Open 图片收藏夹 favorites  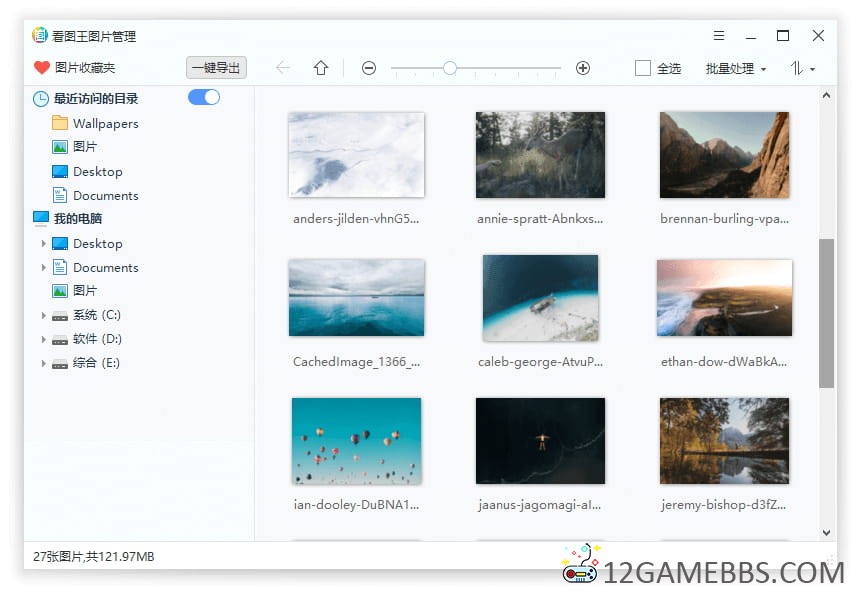pyautogui.click(x=85, y=68)
